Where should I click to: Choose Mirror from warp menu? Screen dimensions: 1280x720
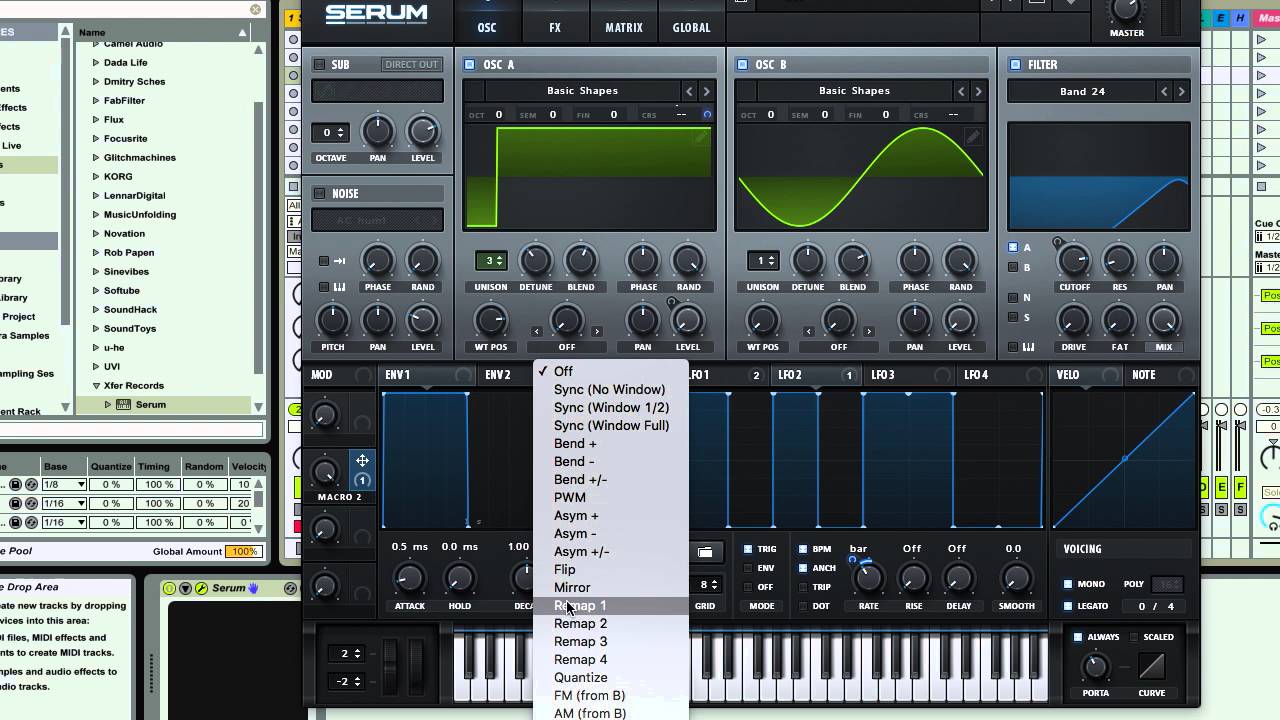[611, 588]
